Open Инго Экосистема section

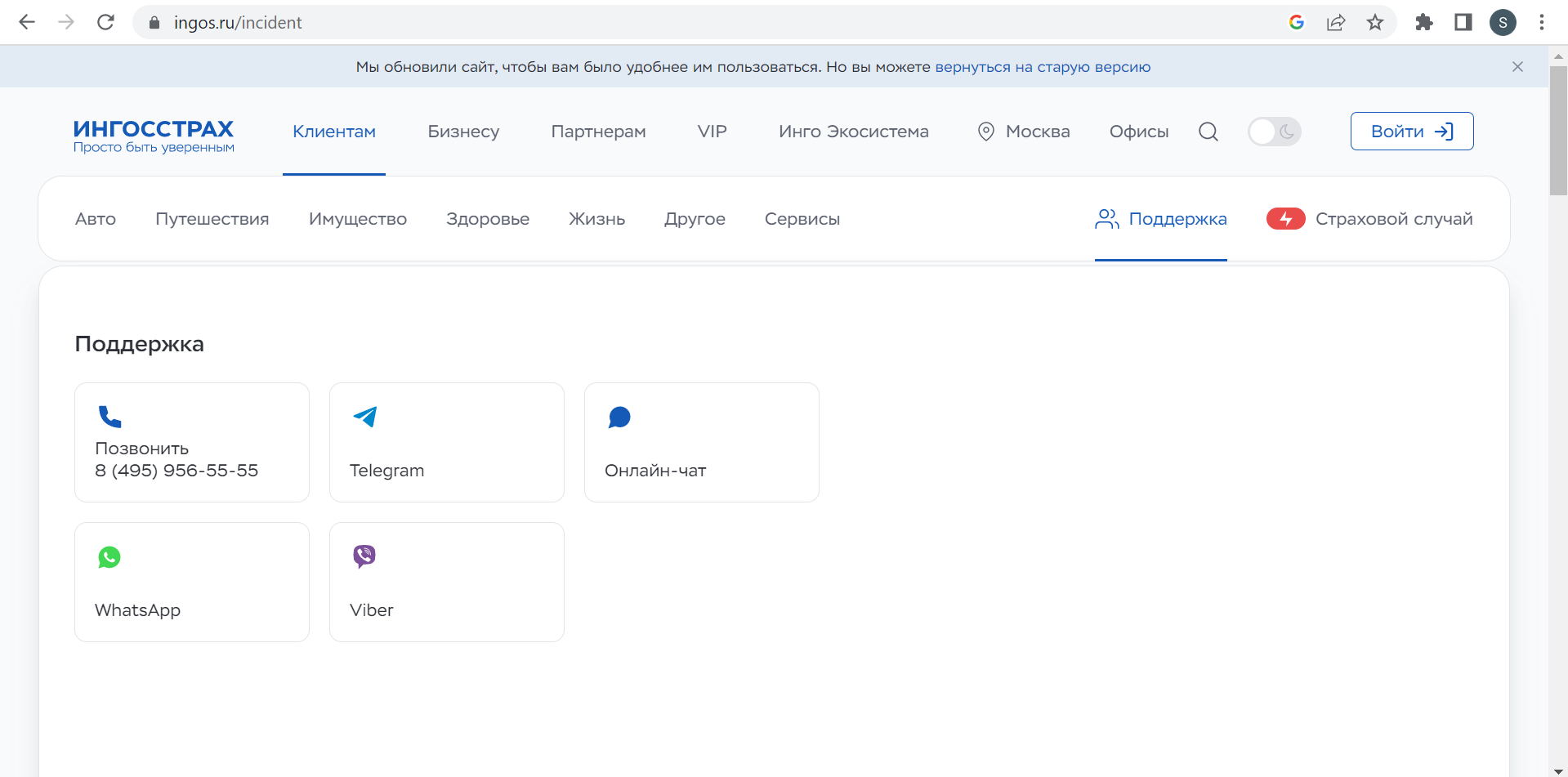pos(854,132)
